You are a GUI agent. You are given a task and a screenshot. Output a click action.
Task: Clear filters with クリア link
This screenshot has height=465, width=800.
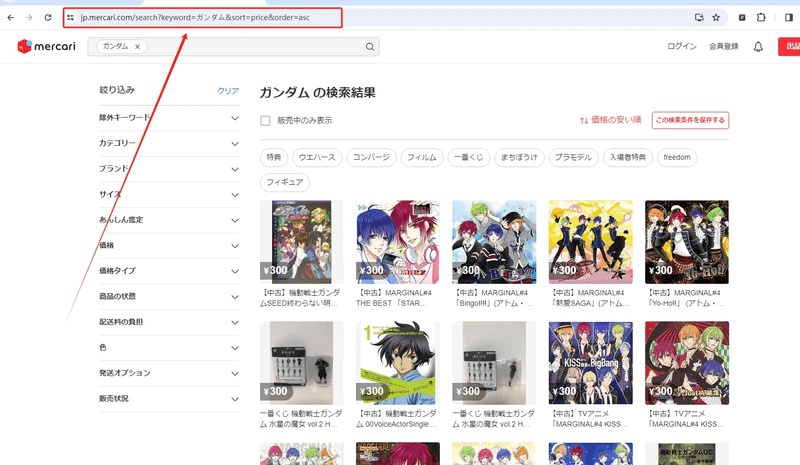pyautogui.click(x=228, y=90)
